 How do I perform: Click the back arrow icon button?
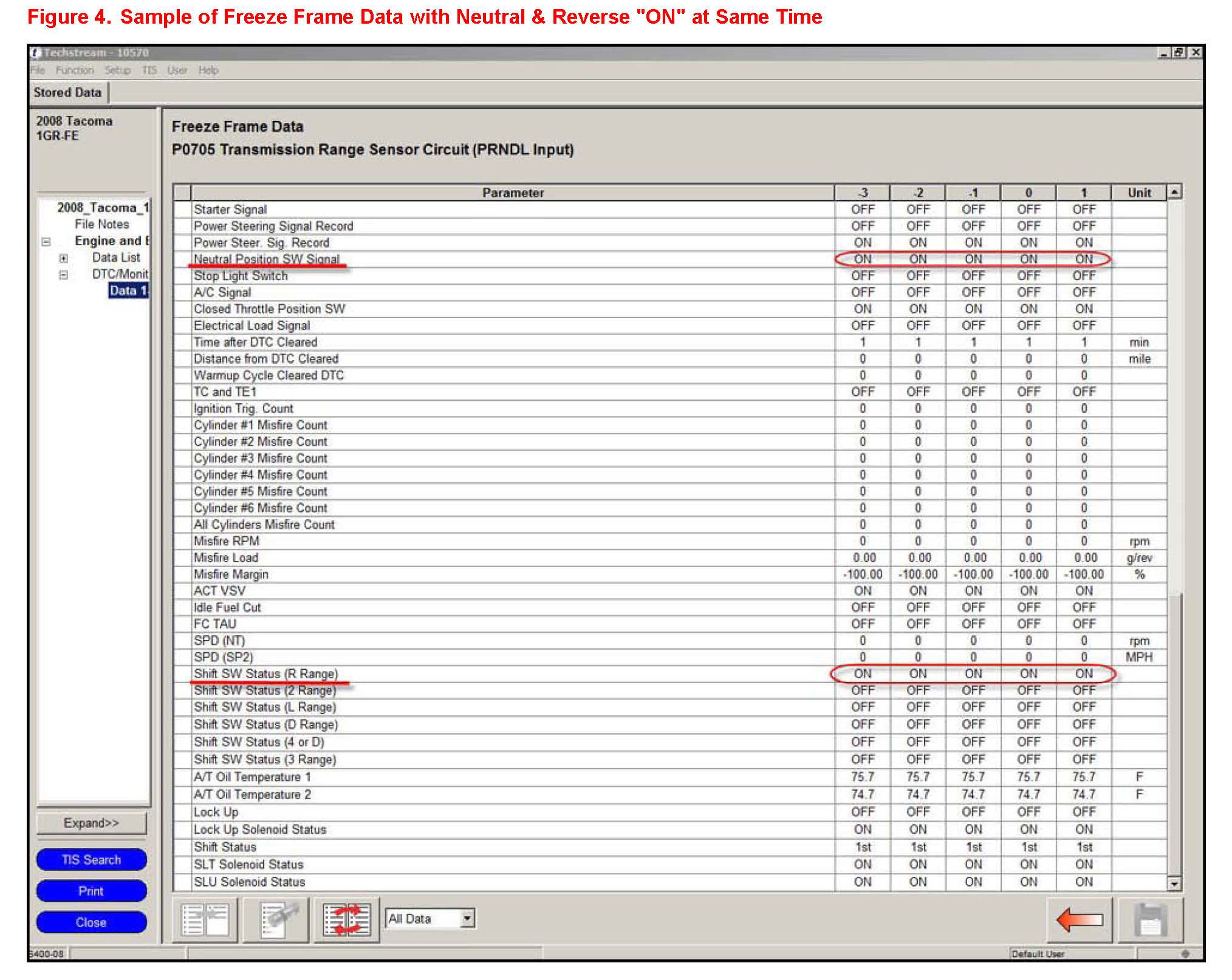point(1080,919)
